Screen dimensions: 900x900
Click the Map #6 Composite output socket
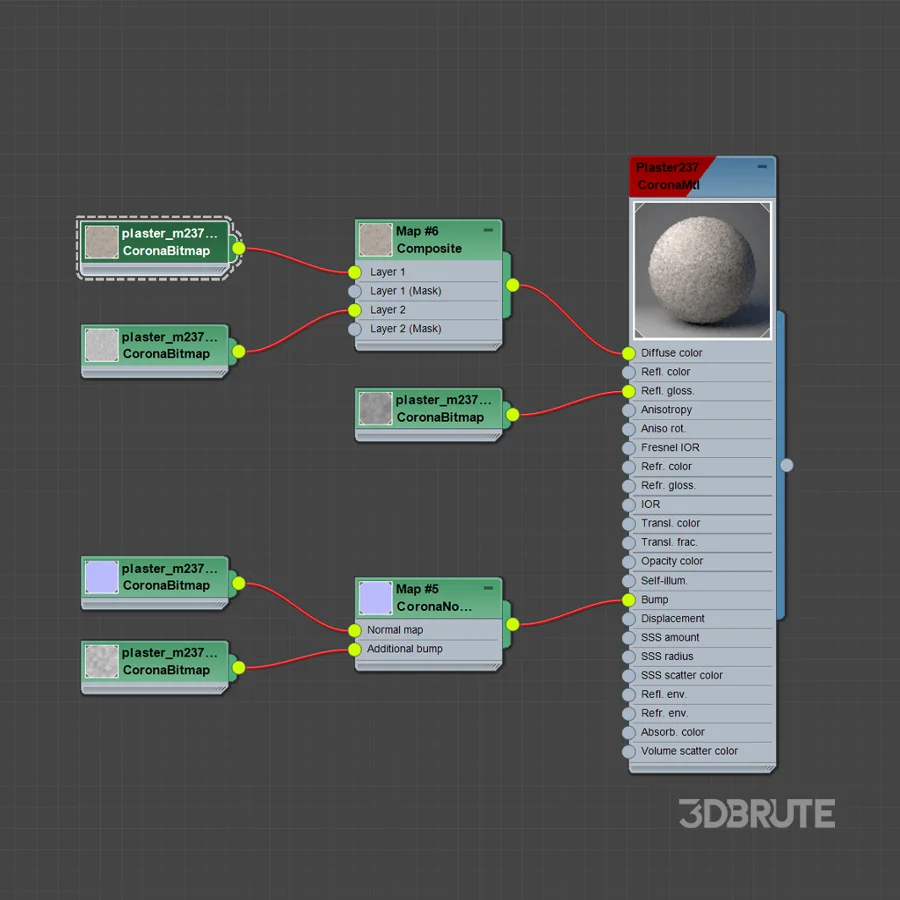click(x=513, y=285)
